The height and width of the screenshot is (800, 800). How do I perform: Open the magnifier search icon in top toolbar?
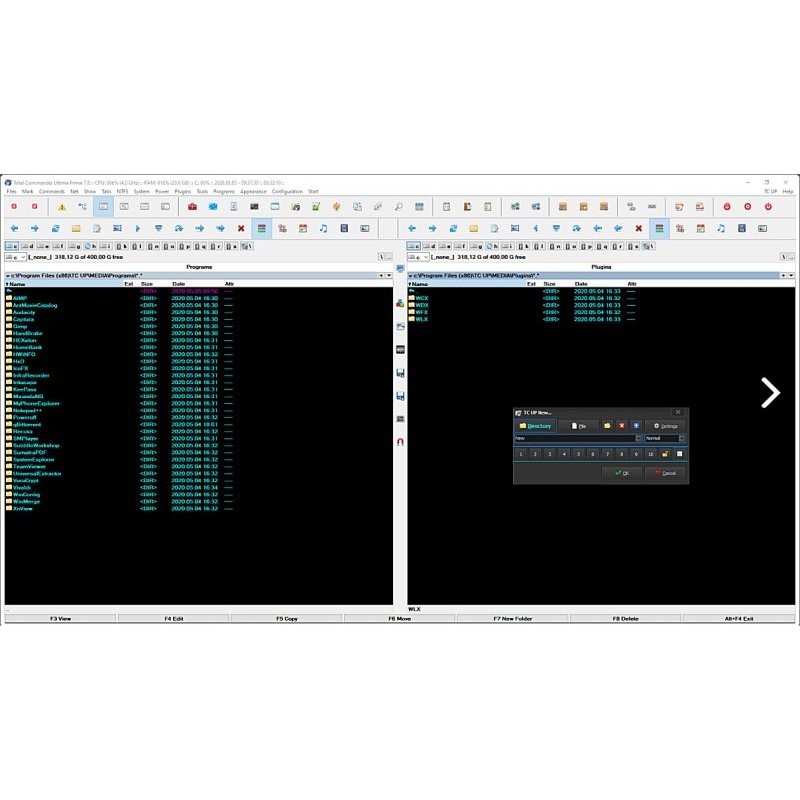pos(398,207)
